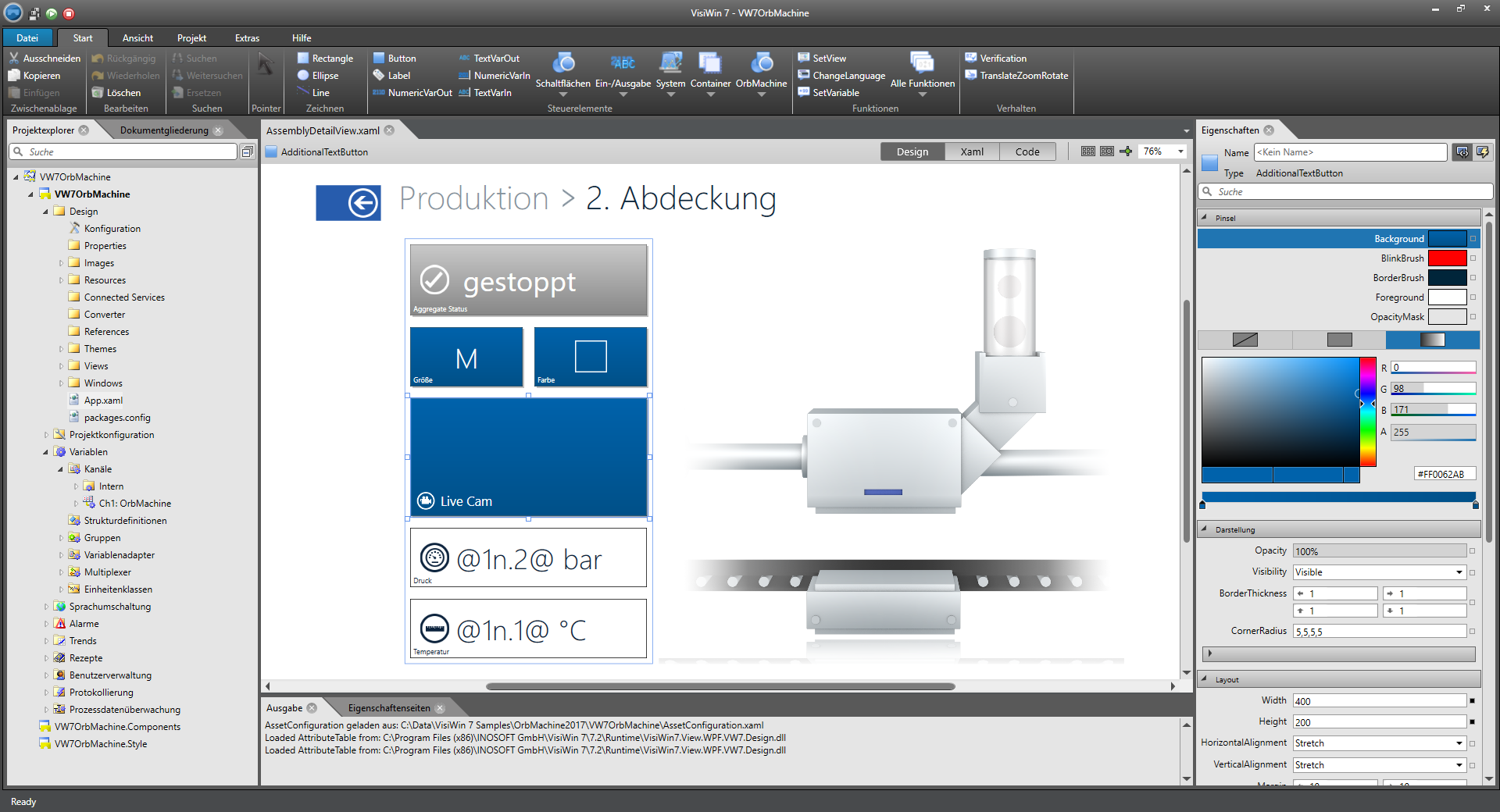Enable the OpacityMask checkbox
Viewport: 1500px width, 812px height.
point(1472,317)
